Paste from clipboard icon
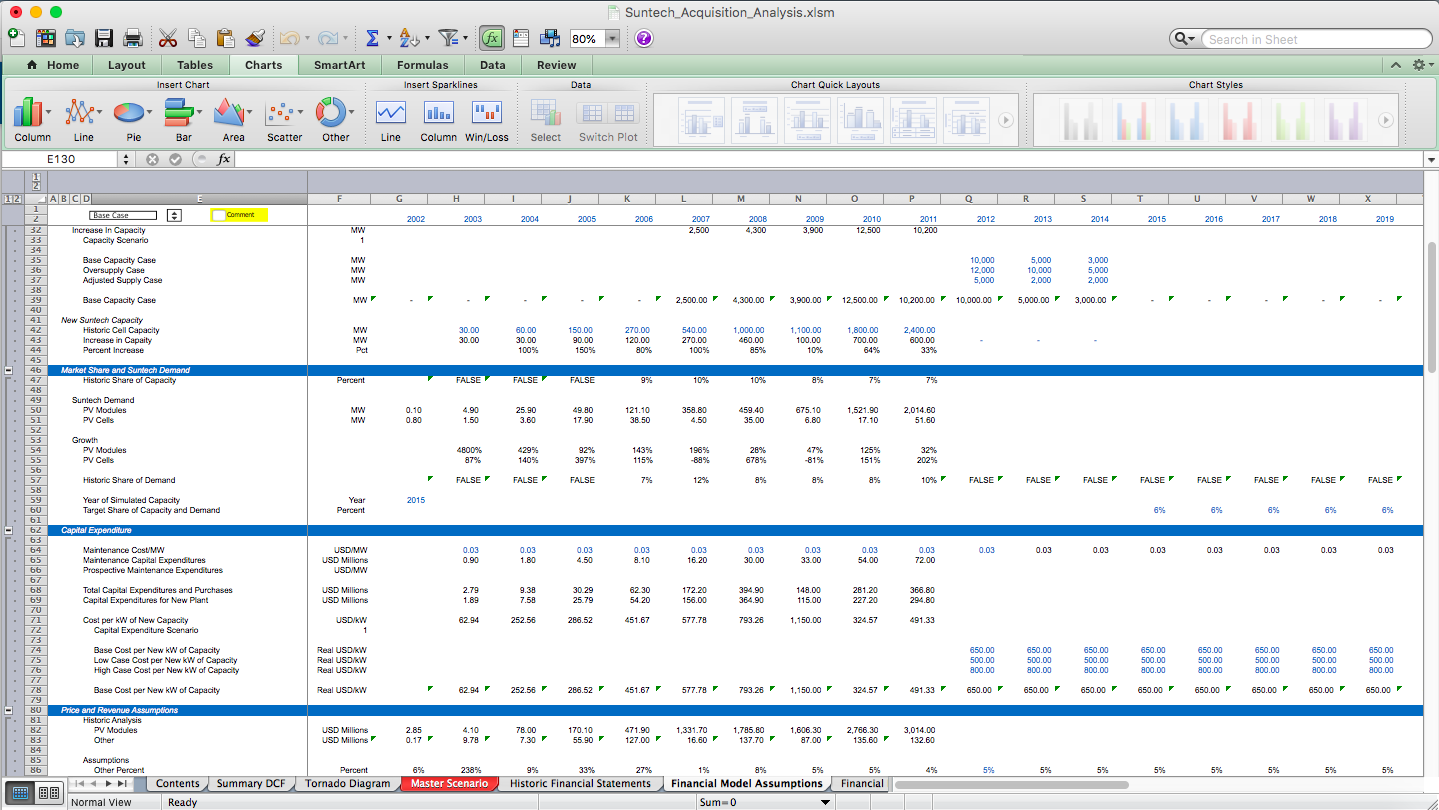The image size is (1439, 810). tap(225, 38)
